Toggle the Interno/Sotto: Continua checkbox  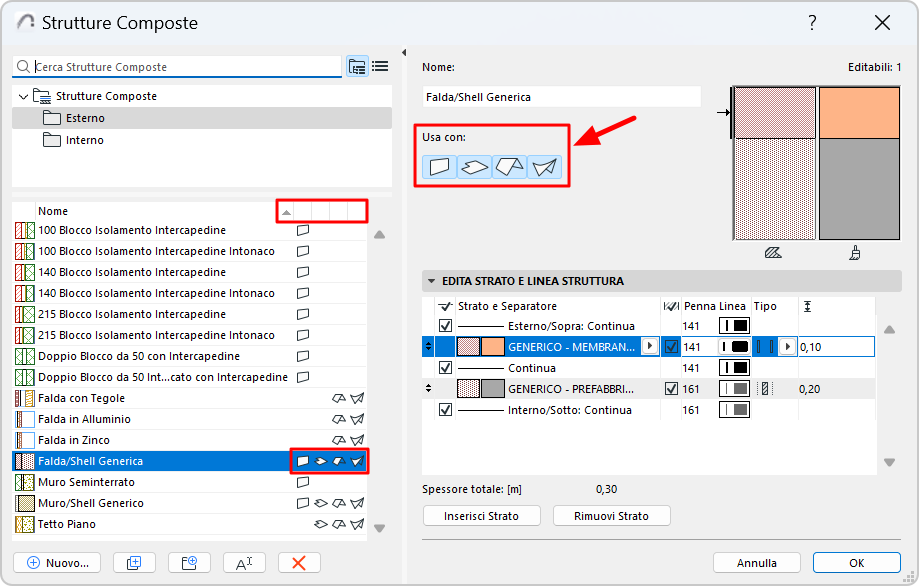[445, 410]
